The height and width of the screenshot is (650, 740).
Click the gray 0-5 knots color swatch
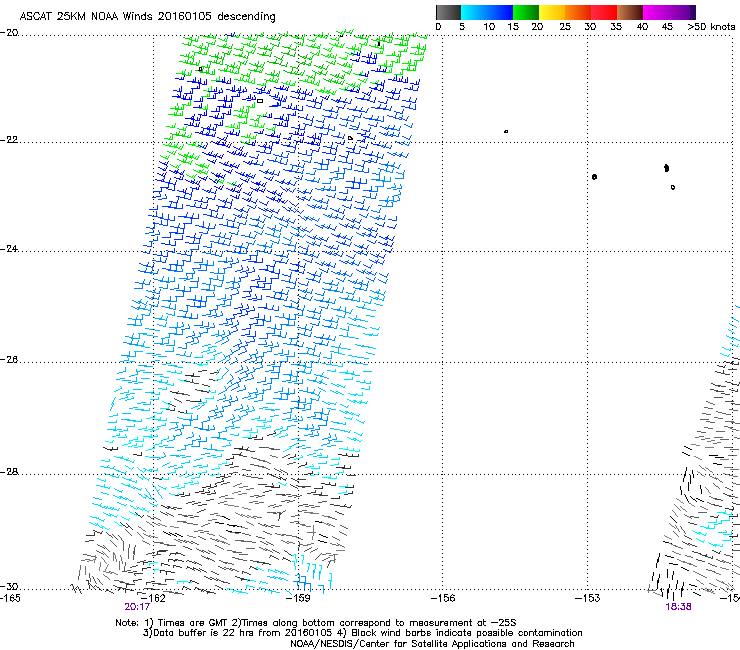pyautogui.click(x=448, y=12)
